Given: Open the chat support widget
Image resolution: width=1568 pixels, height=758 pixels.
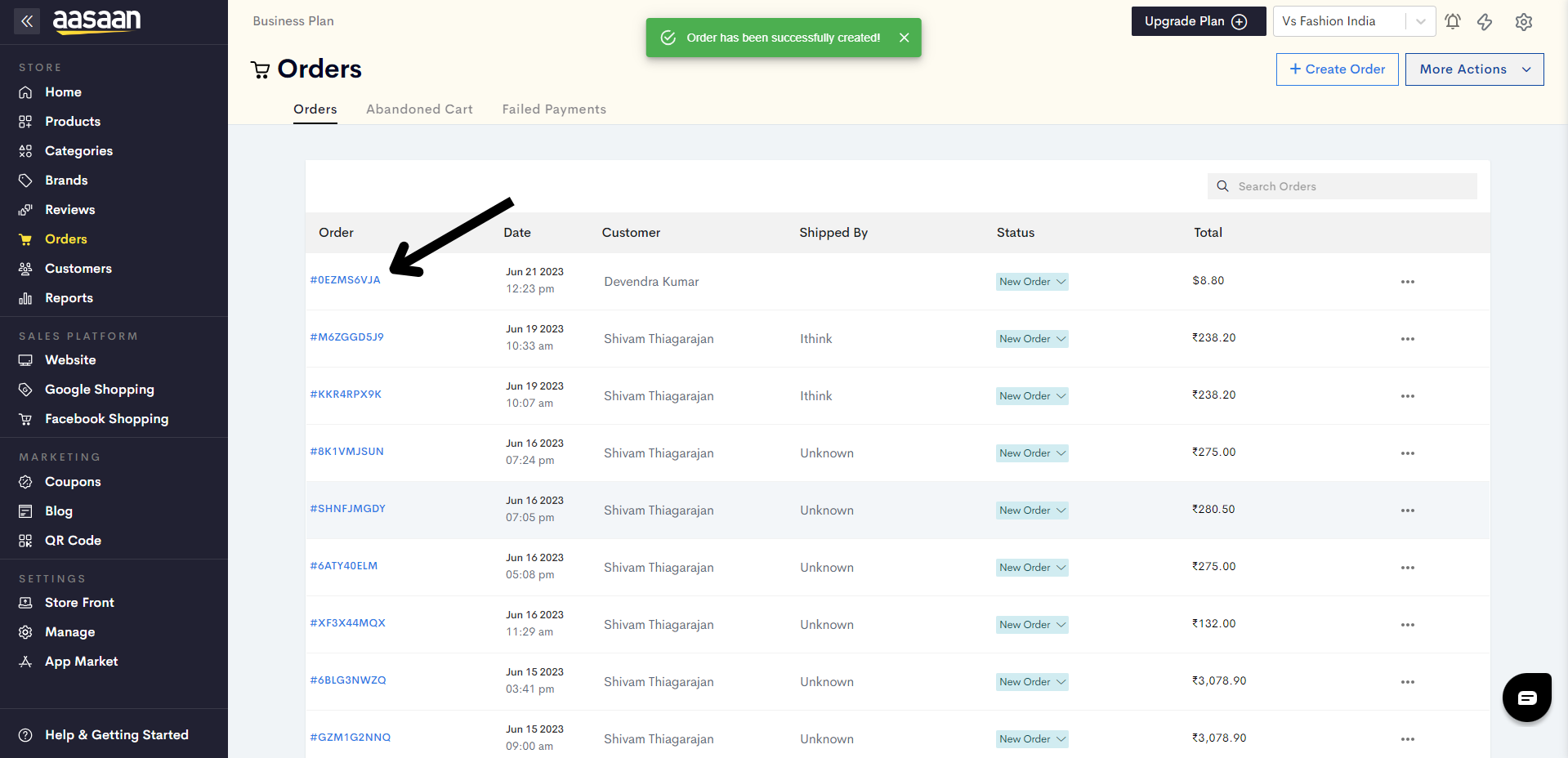Looking at the screenshot, I should (1527, 698).
